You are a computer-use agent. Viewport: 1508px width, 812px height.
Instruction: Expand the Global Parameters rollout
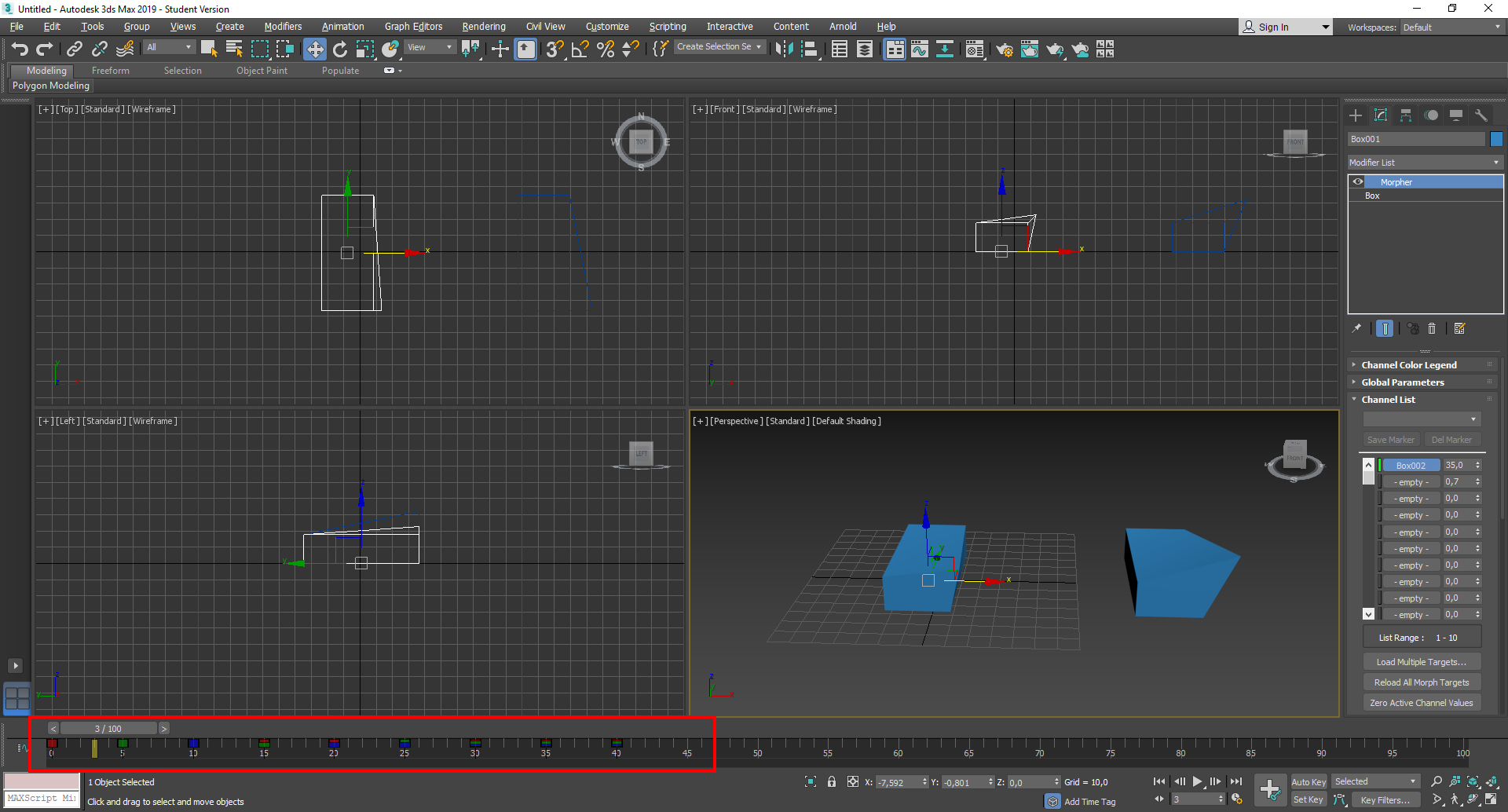pyautogui.click(x=1403, y=382)
